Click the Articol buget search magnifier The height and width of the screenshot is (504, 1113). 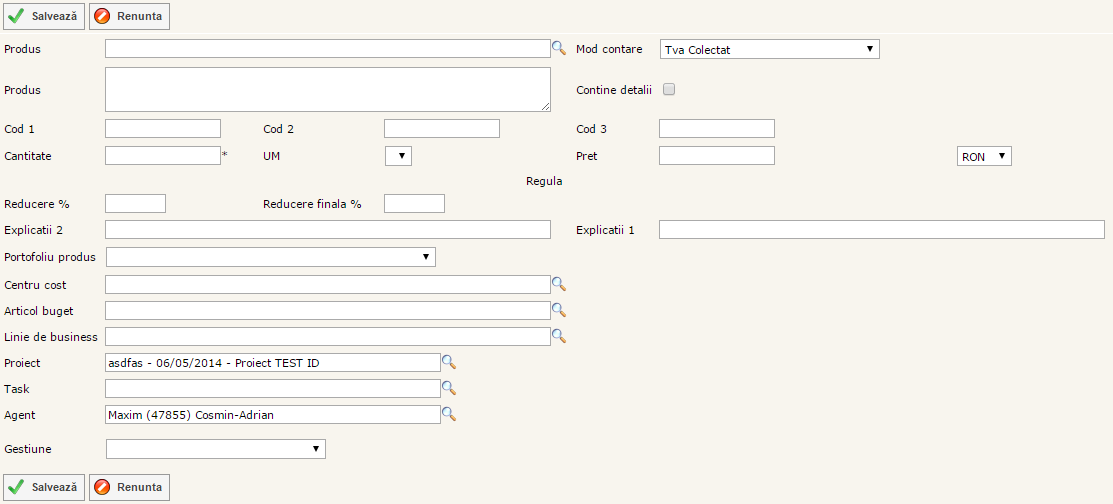pyautogui.click(x=559, y=310)
